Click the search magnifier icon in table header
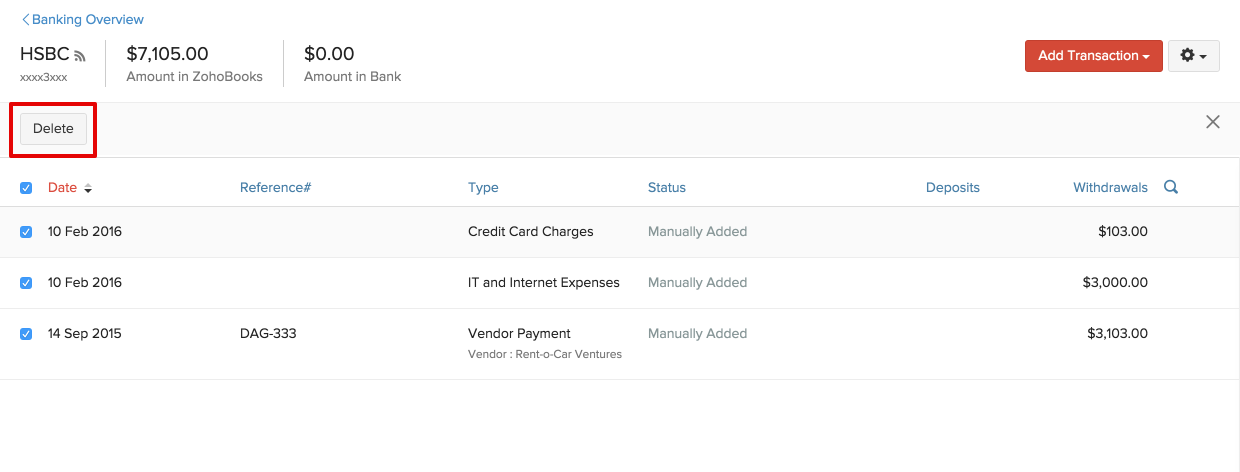The image size is (1240, 472). (x=1171, y=187)
